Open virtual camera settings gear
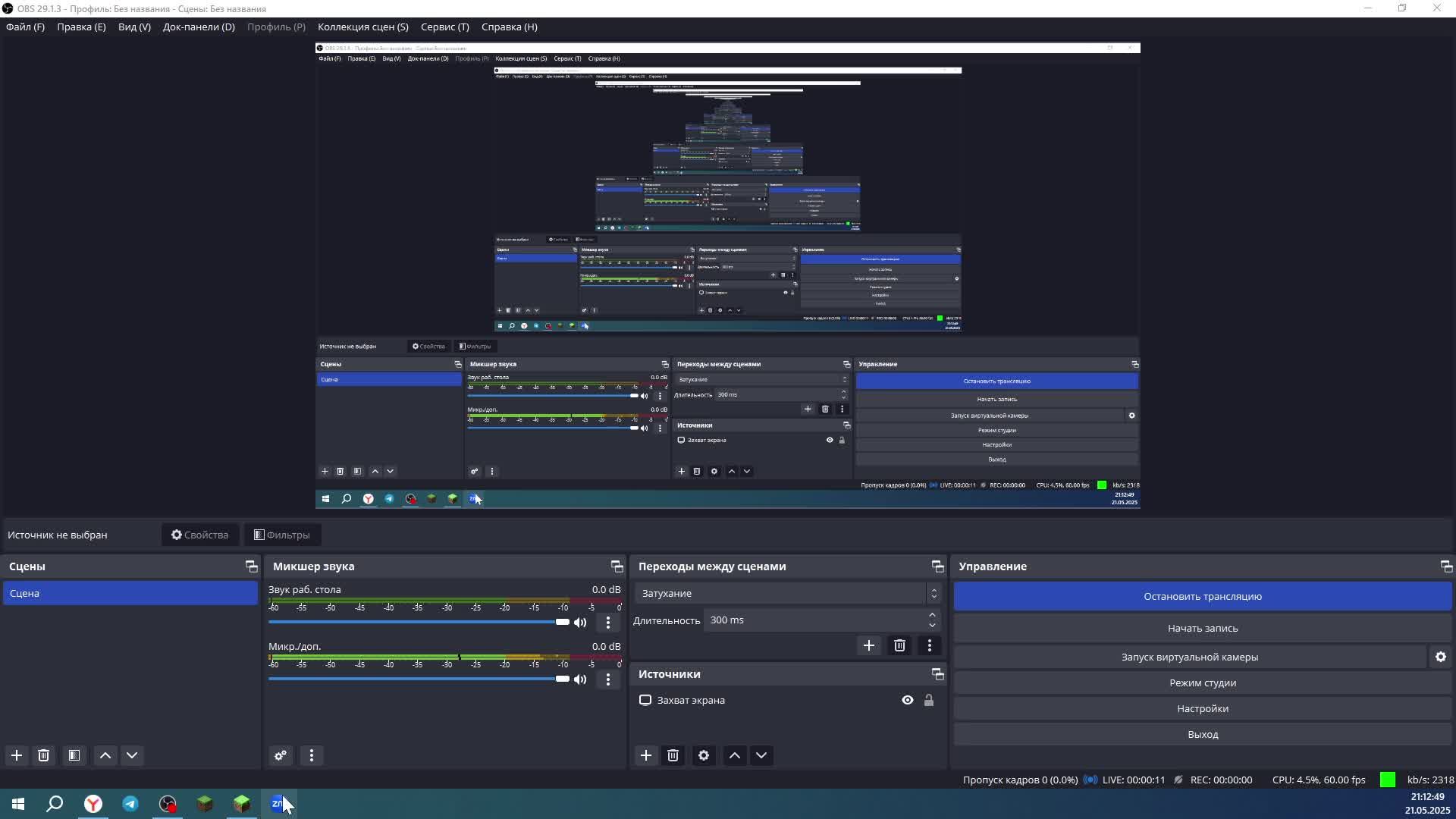This screenshot has height=819, width=1456. [1440, 657]
